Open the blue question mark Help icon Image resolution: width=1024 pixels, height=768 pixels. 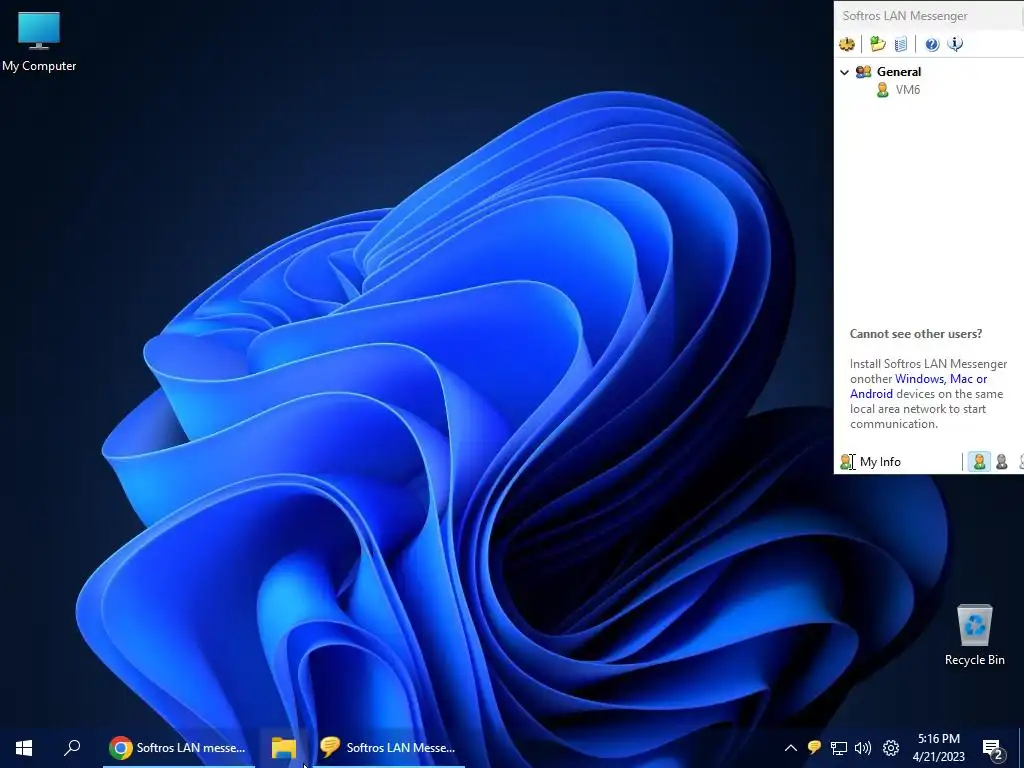click(932, 44)
